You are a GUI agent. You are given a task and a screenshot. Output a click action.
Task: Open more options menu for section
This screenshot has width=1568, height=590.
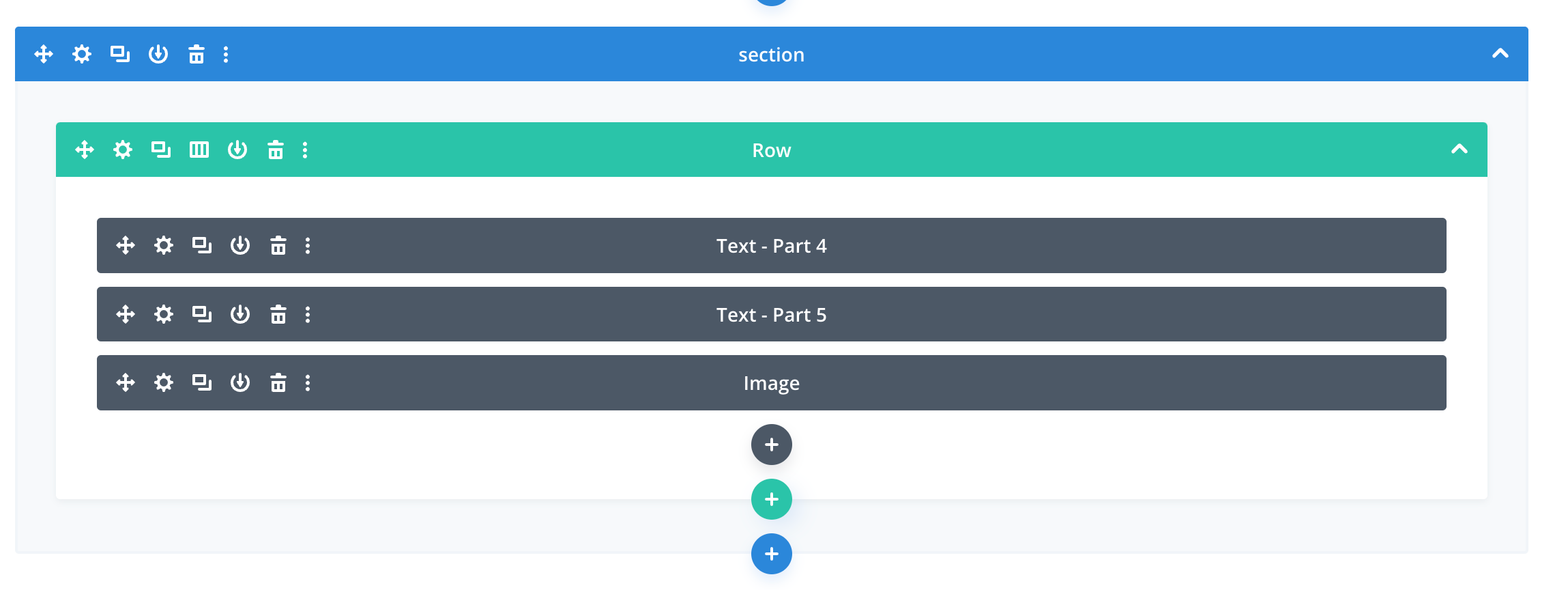226,54
